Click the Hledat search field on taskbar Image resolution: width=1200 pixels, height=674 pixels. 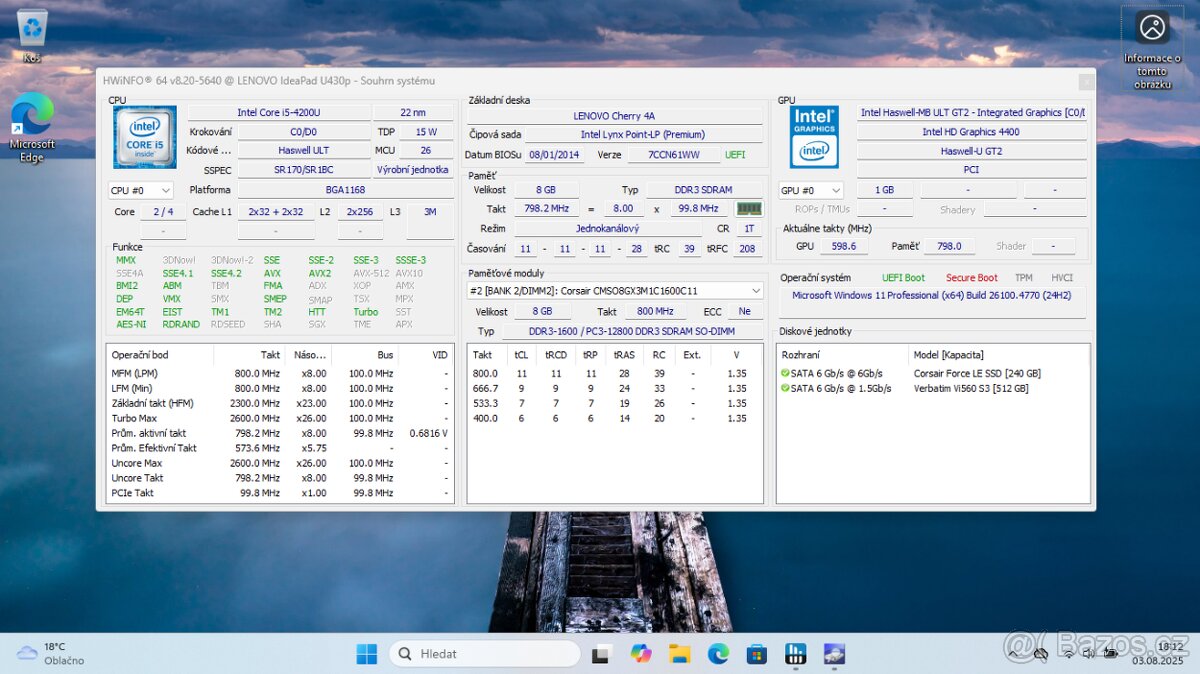tap(485, 653)
